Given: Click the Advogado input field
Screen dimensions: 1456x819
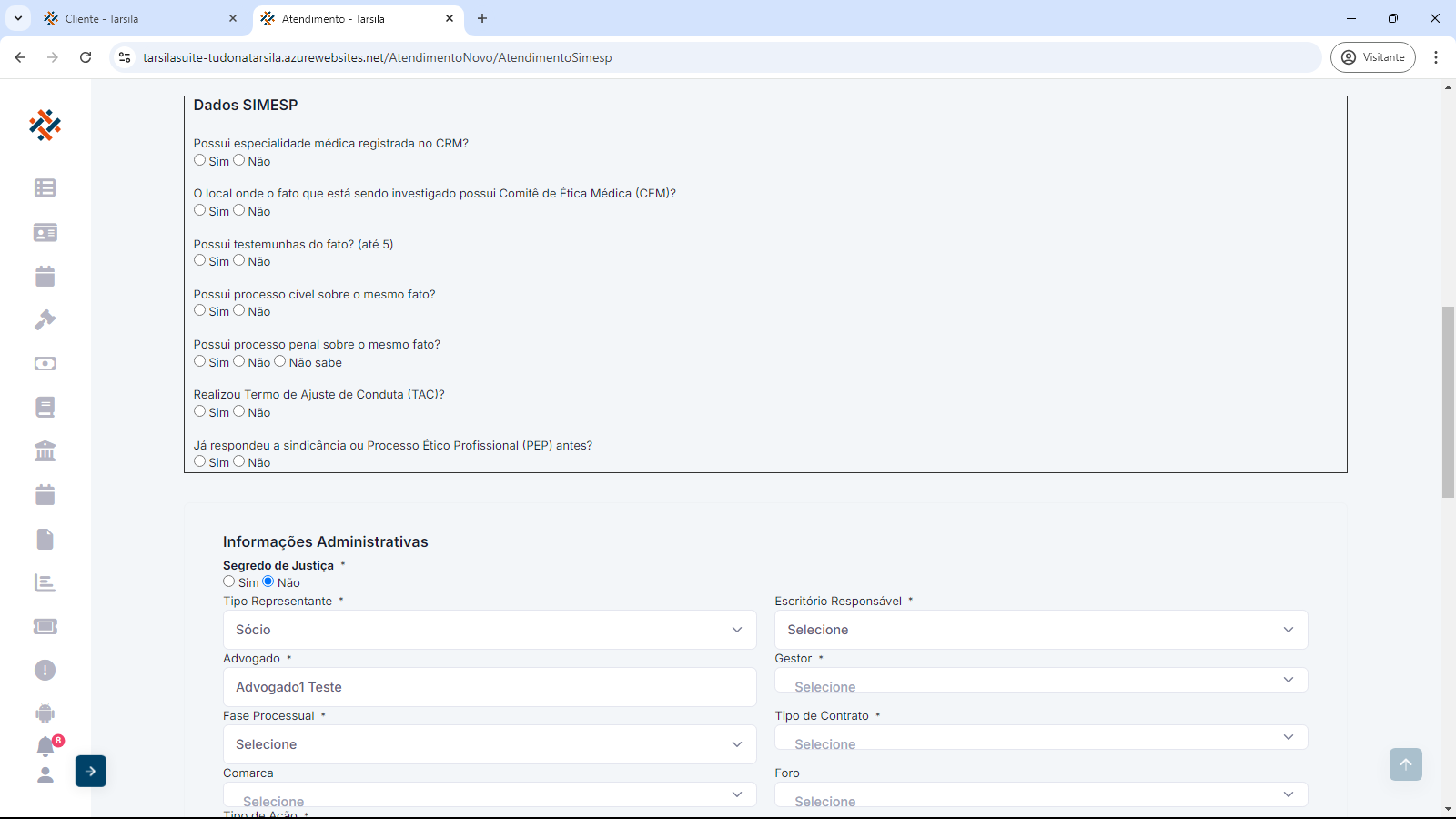Looking at the screenshot, I should pos(490,687).
